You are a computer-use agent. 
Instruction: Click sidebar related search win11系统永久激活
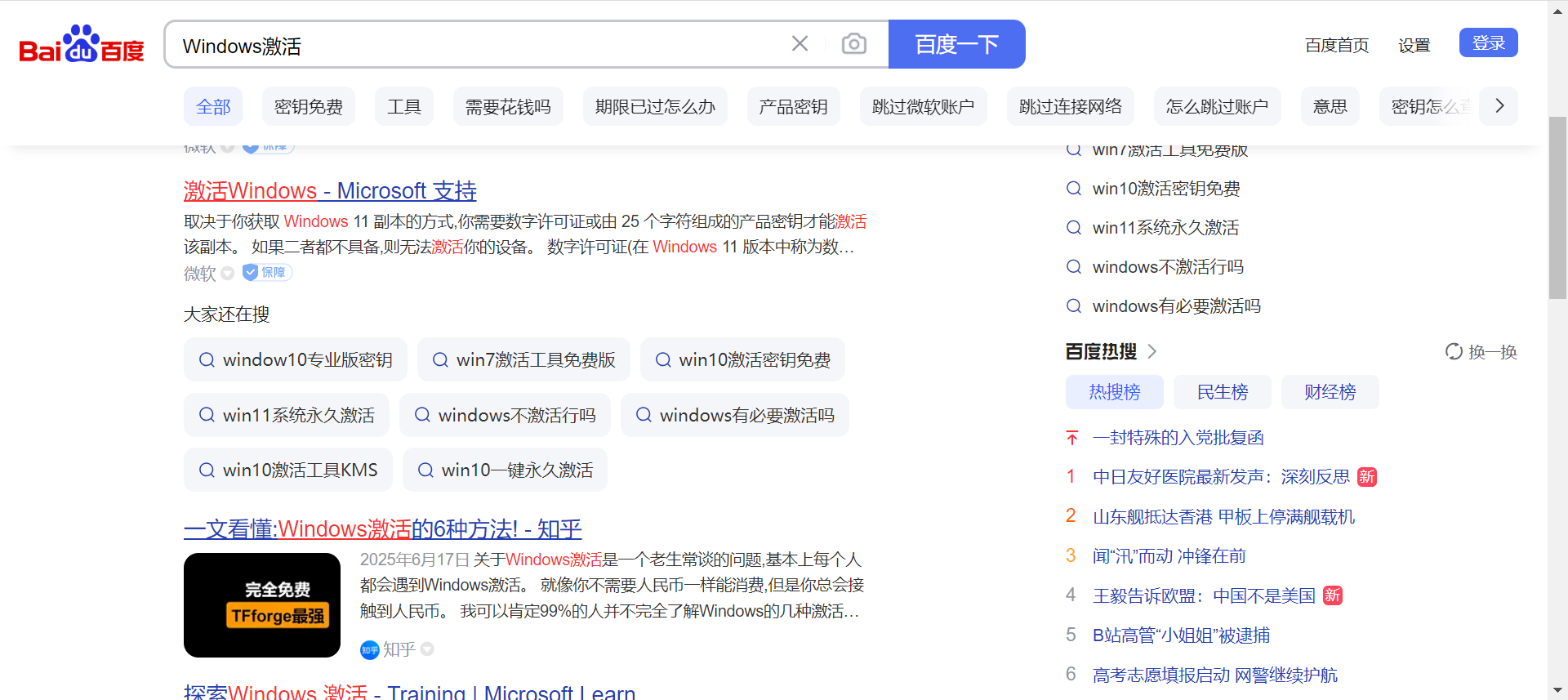coord(1165,228)
